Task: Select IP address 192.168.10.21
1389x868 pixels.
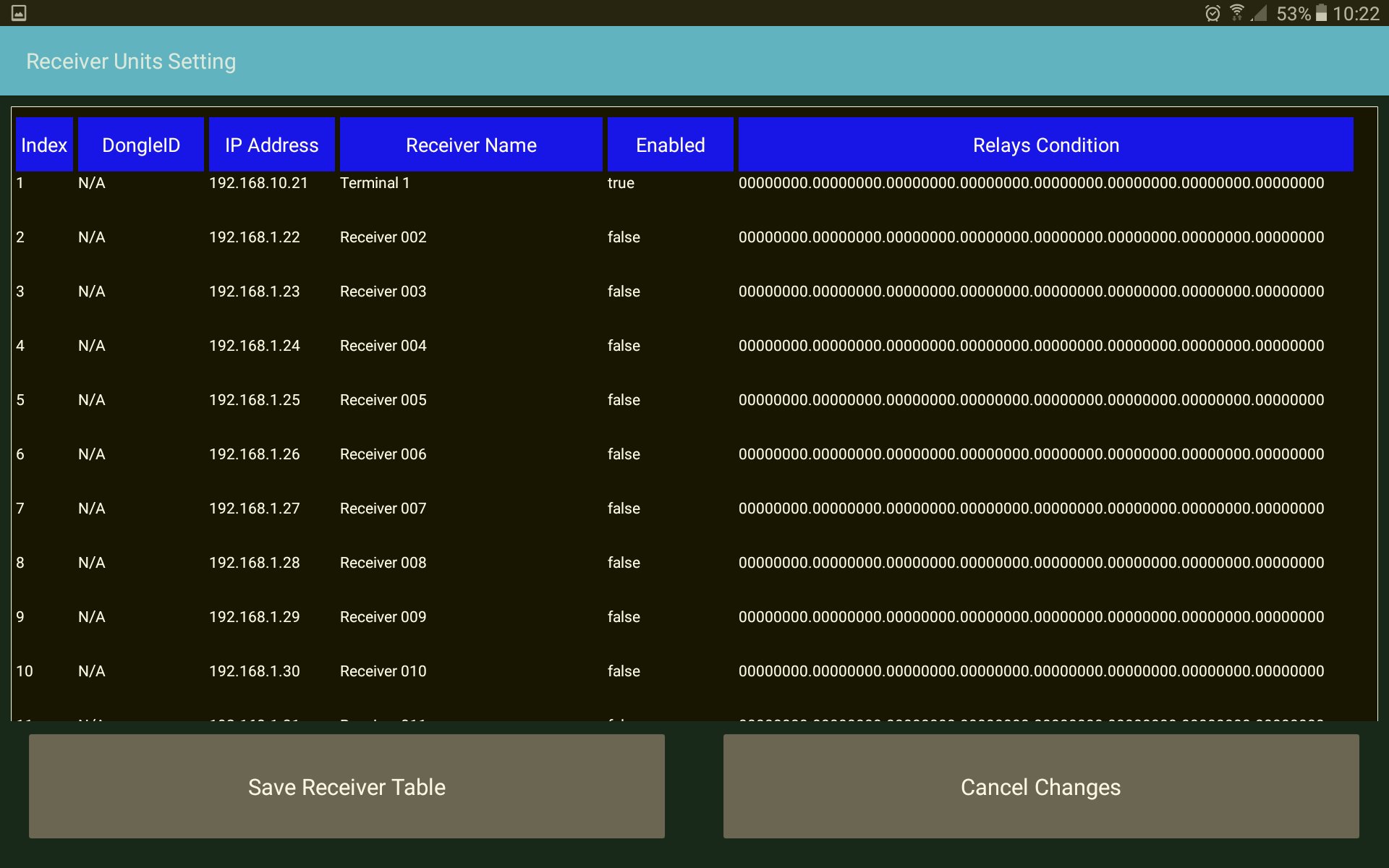Action: coord(258,183)
